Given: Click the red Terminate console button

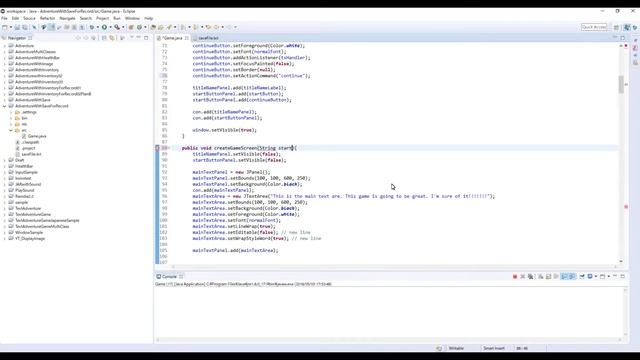Looking at the screenshot, I should tap(515, 276).
